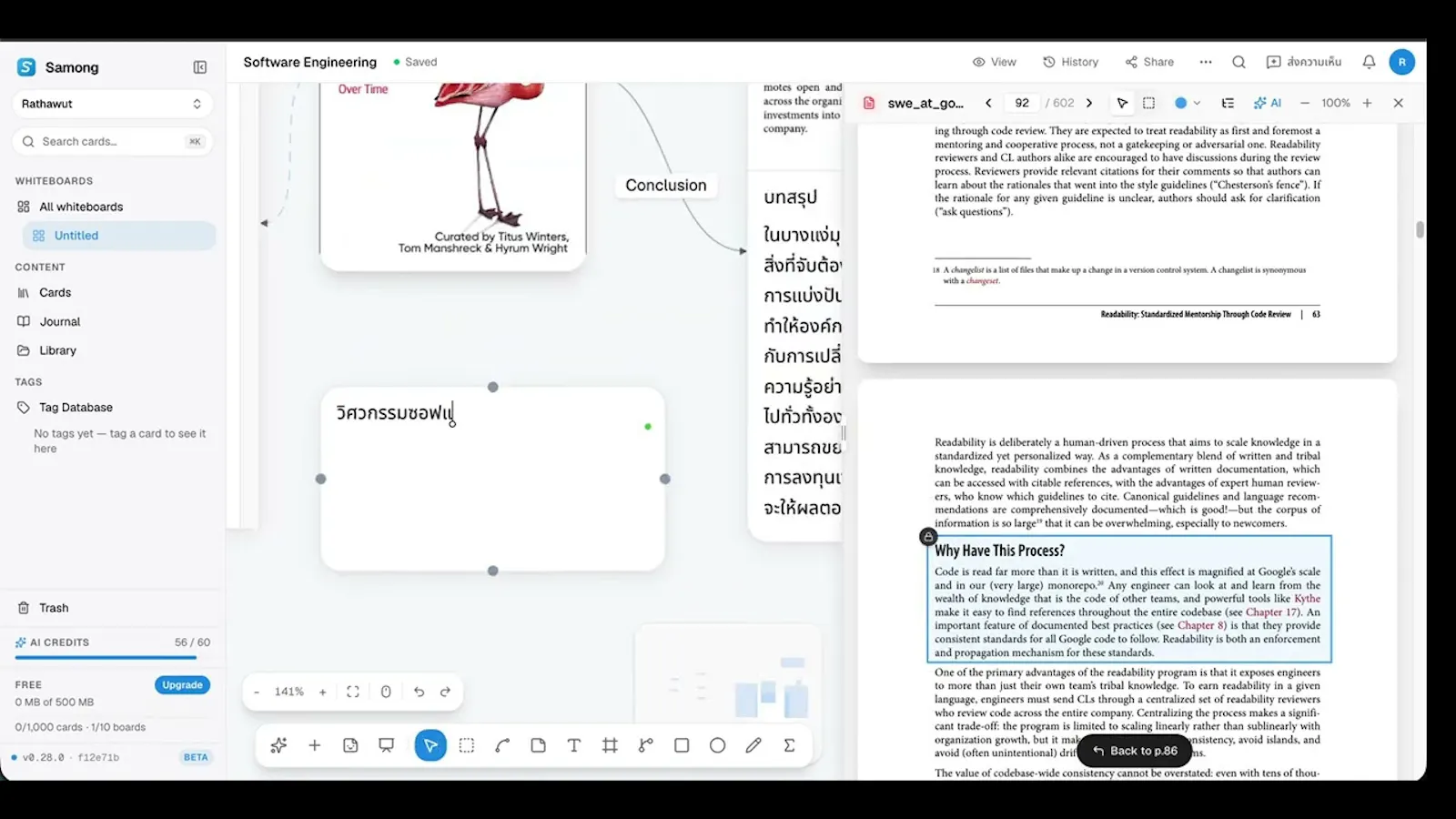1456x819 pixels.
Task: Fit the canvas to the screen
Action: (x=353, y=692)
